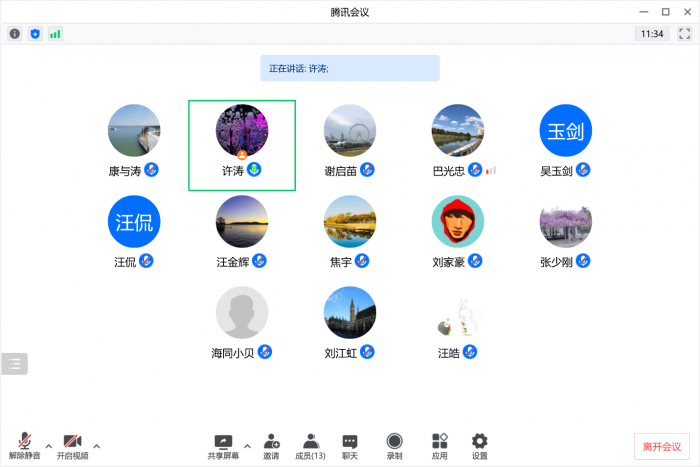Click 焦宇's muted mic icon
700x467 pixels.
(362, 261)
